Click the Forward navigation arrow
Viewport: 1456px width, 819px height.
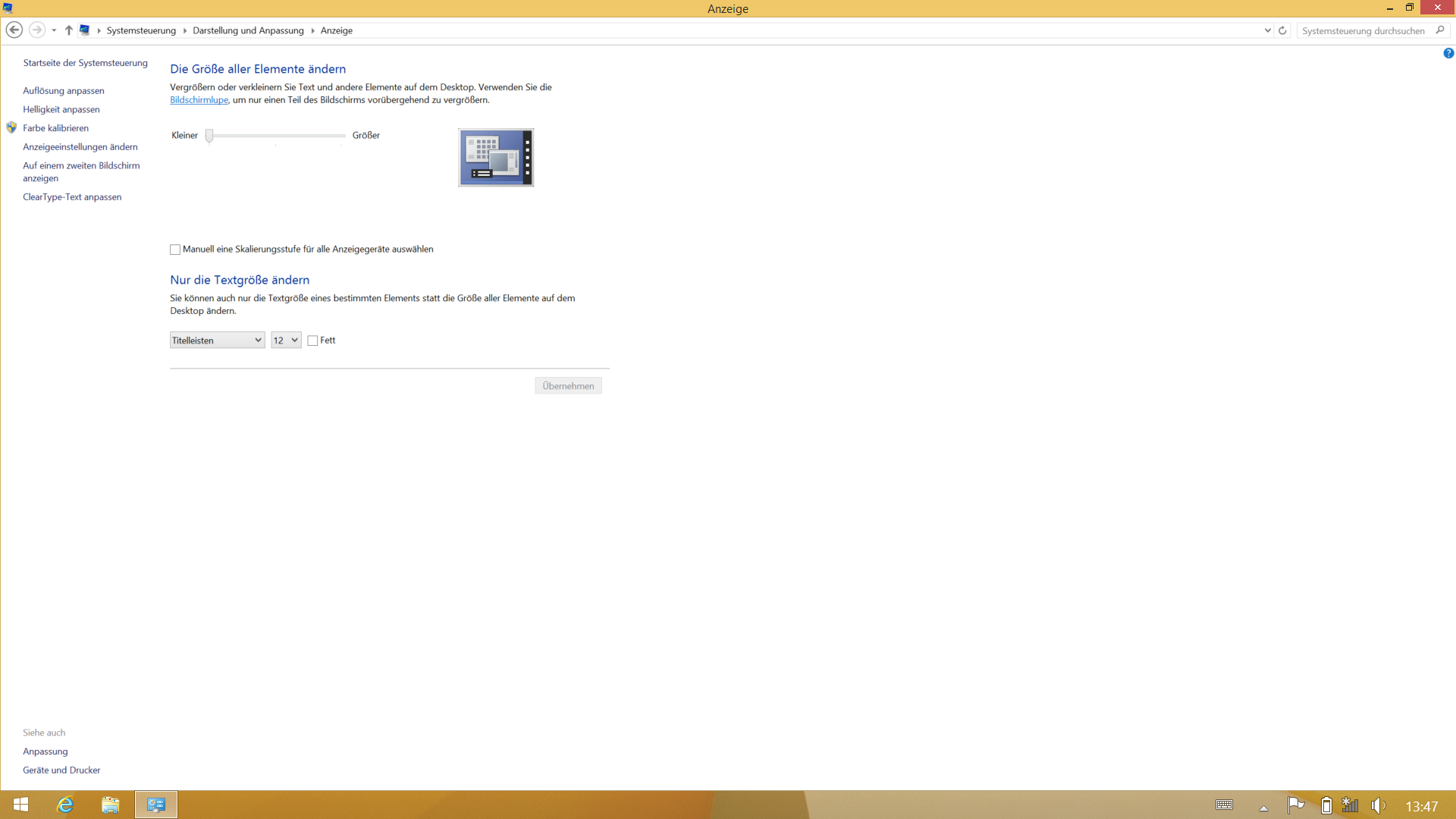tap(36, 30)
